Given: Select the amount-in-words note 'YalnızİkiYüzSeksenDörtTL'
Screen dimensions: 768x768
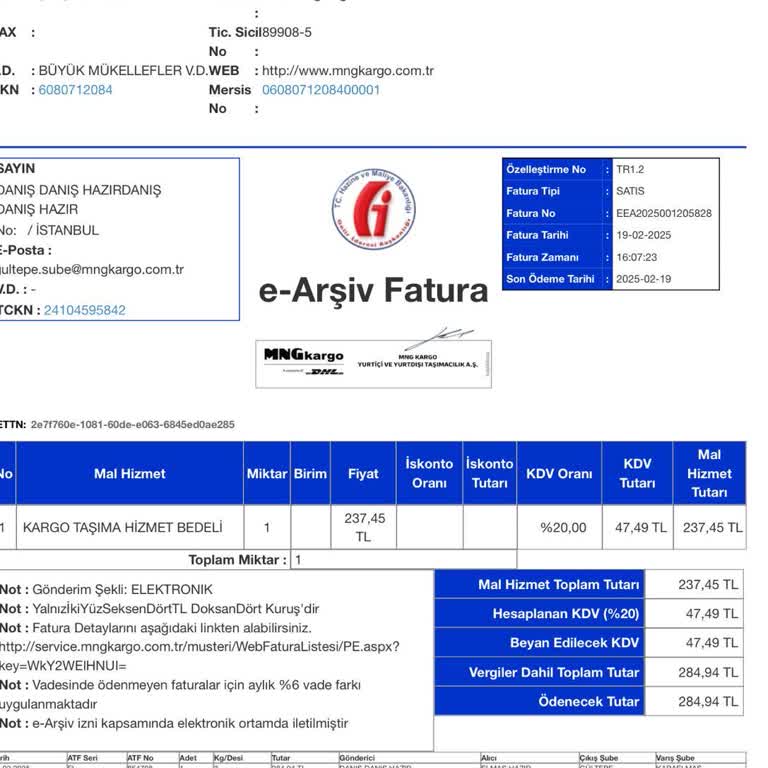Looking at the screenshot, I should tap(110, 609).
